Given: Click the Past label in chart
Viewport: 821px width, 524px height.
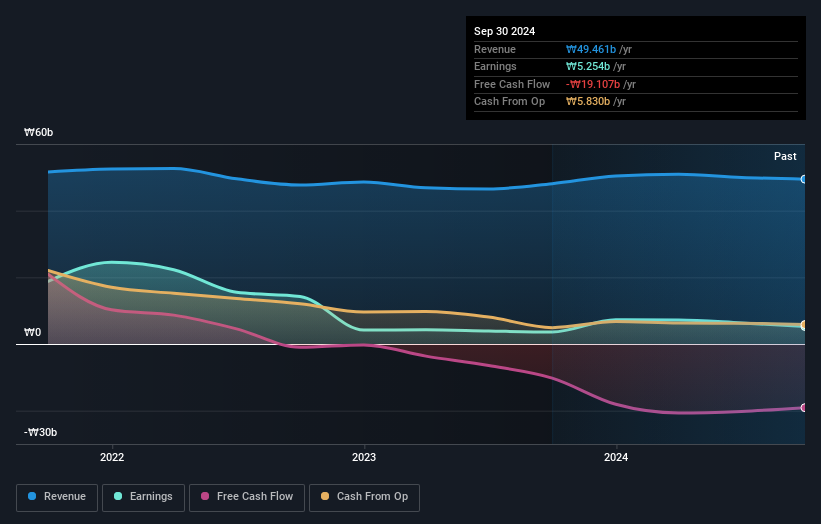Looking at the screenshot, I should pos(785,156).
